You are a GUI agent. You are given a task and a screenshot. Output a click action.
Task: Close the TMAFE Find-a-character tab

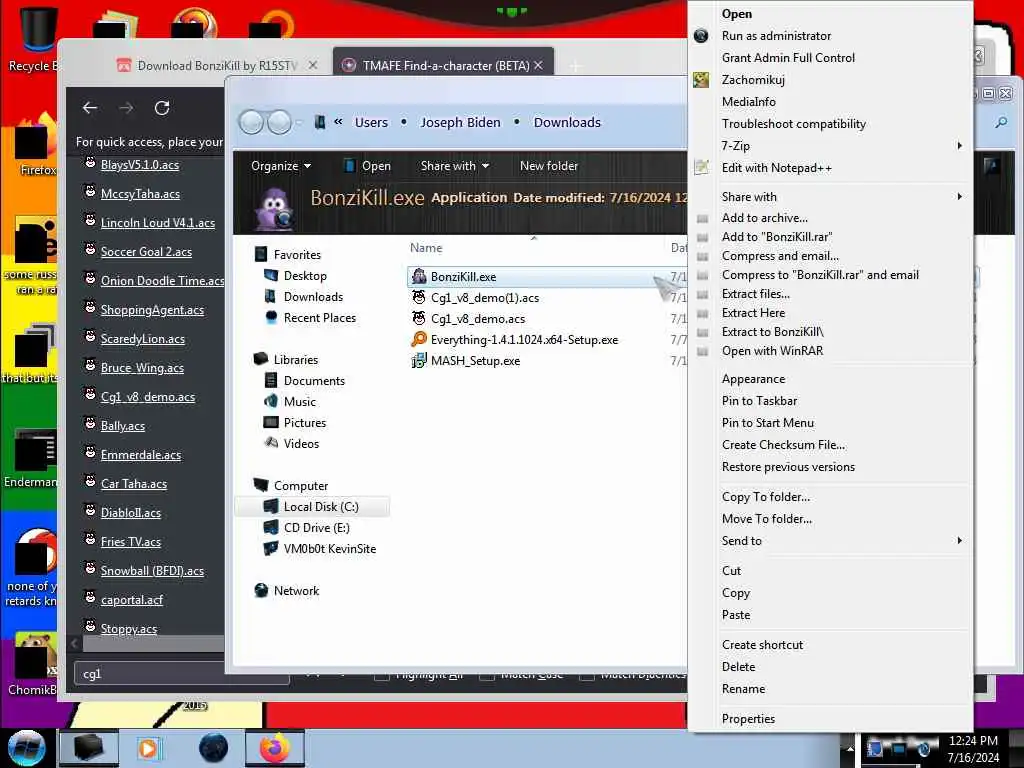(x=538, y=65)
